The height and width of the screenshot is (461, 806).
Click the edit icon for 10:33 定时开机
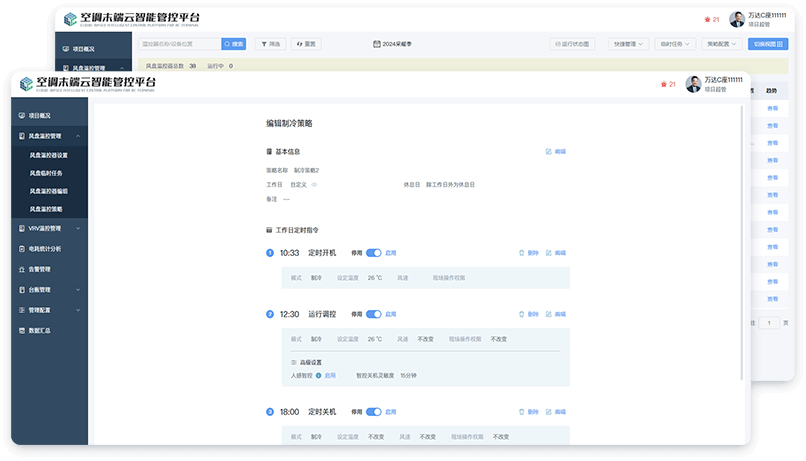[548, 253]
